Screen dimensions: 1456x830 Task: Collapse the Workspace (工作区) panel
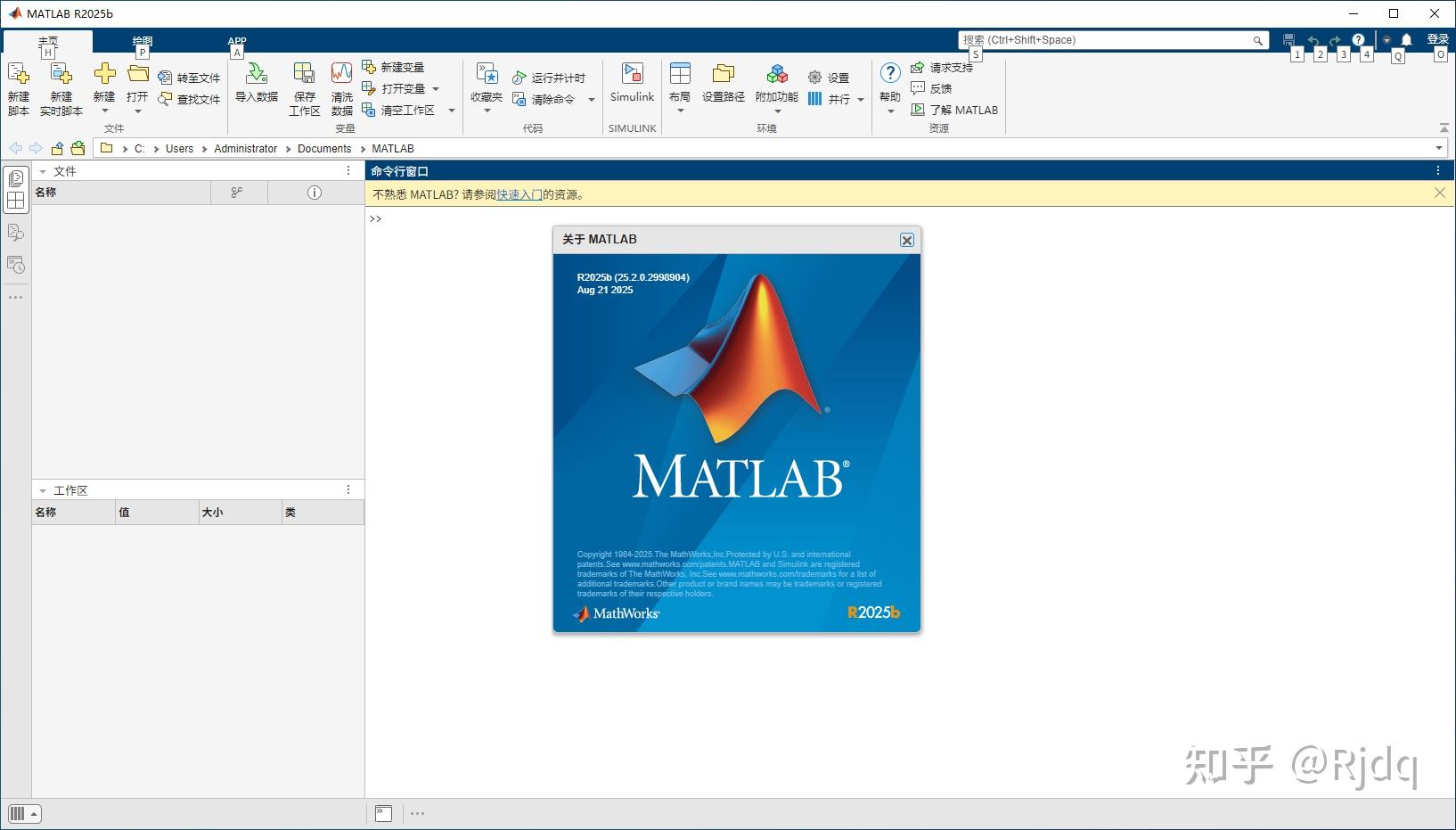click(42, 490)
